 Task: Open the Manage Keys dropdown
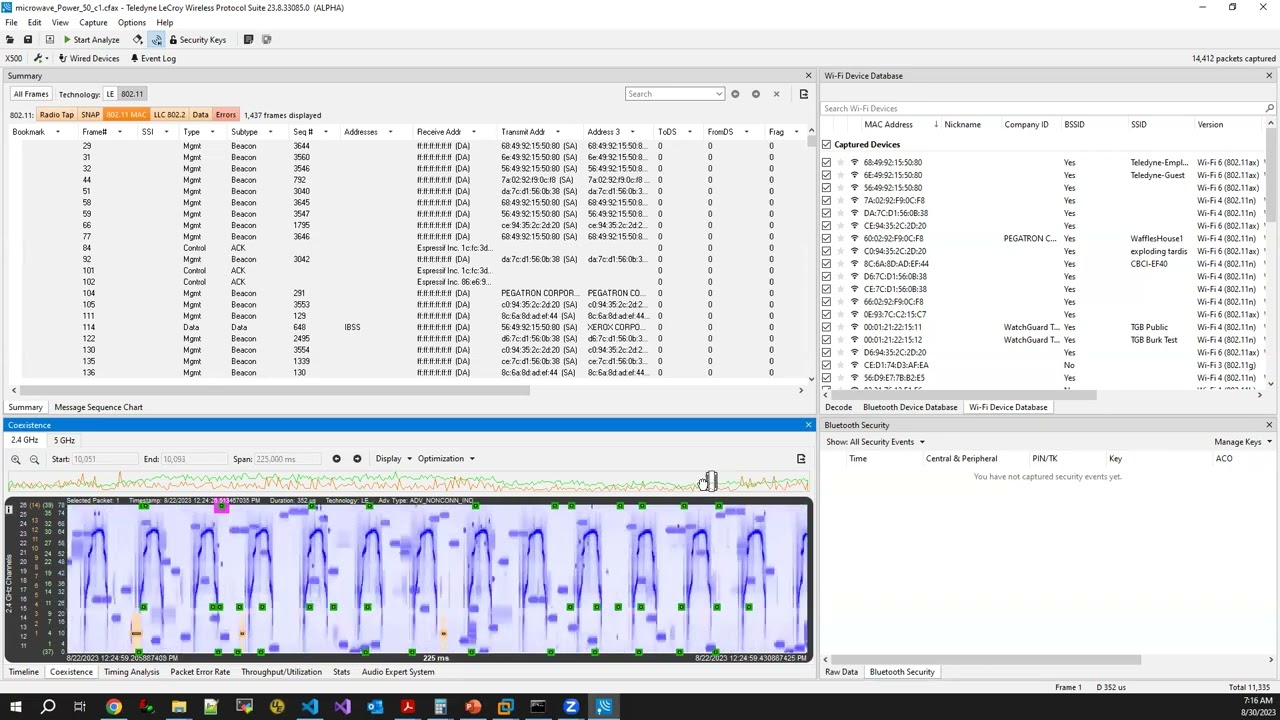coord(1243,442)
